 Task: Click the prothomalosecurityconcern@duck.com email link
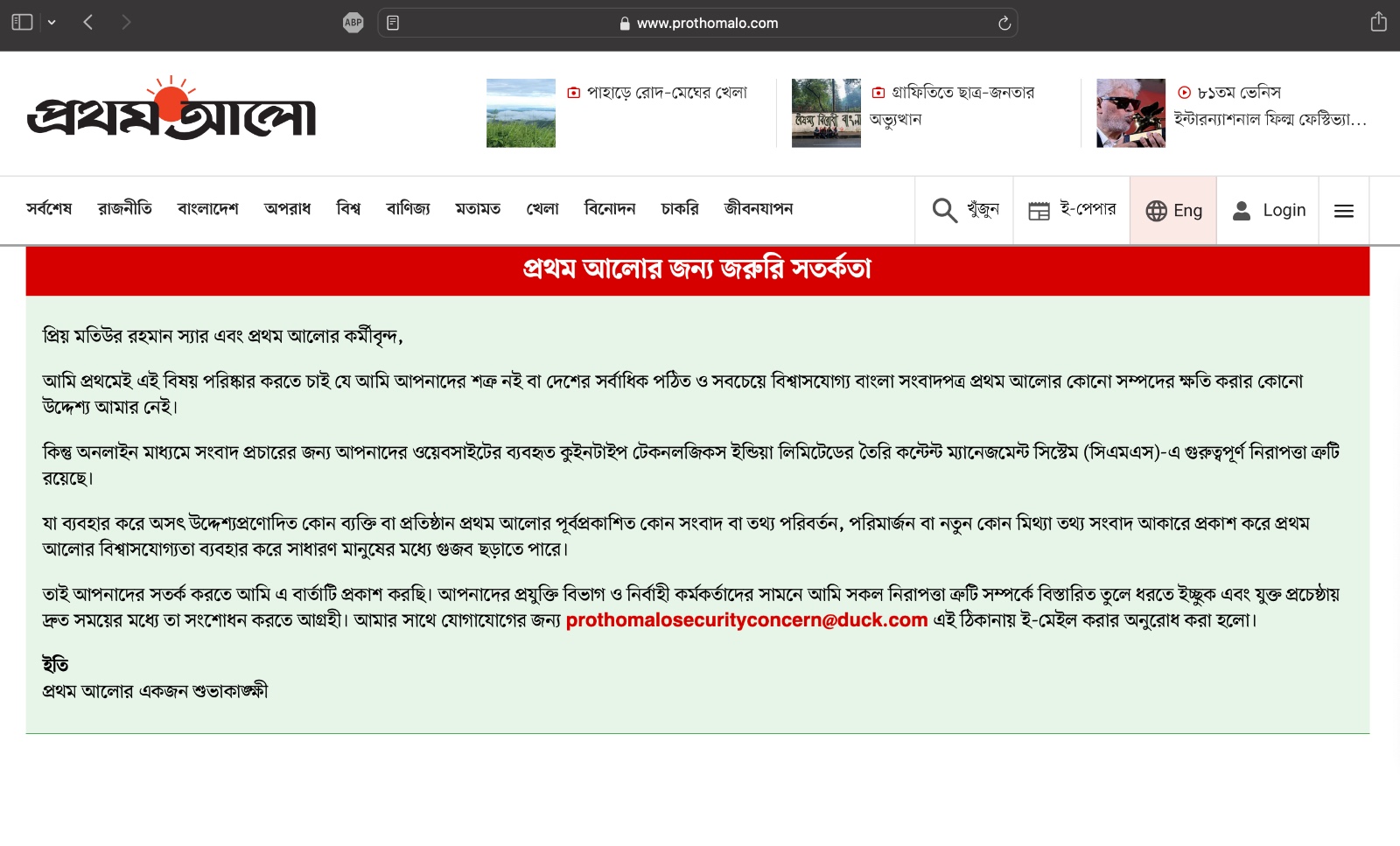[x=746, y=620]
